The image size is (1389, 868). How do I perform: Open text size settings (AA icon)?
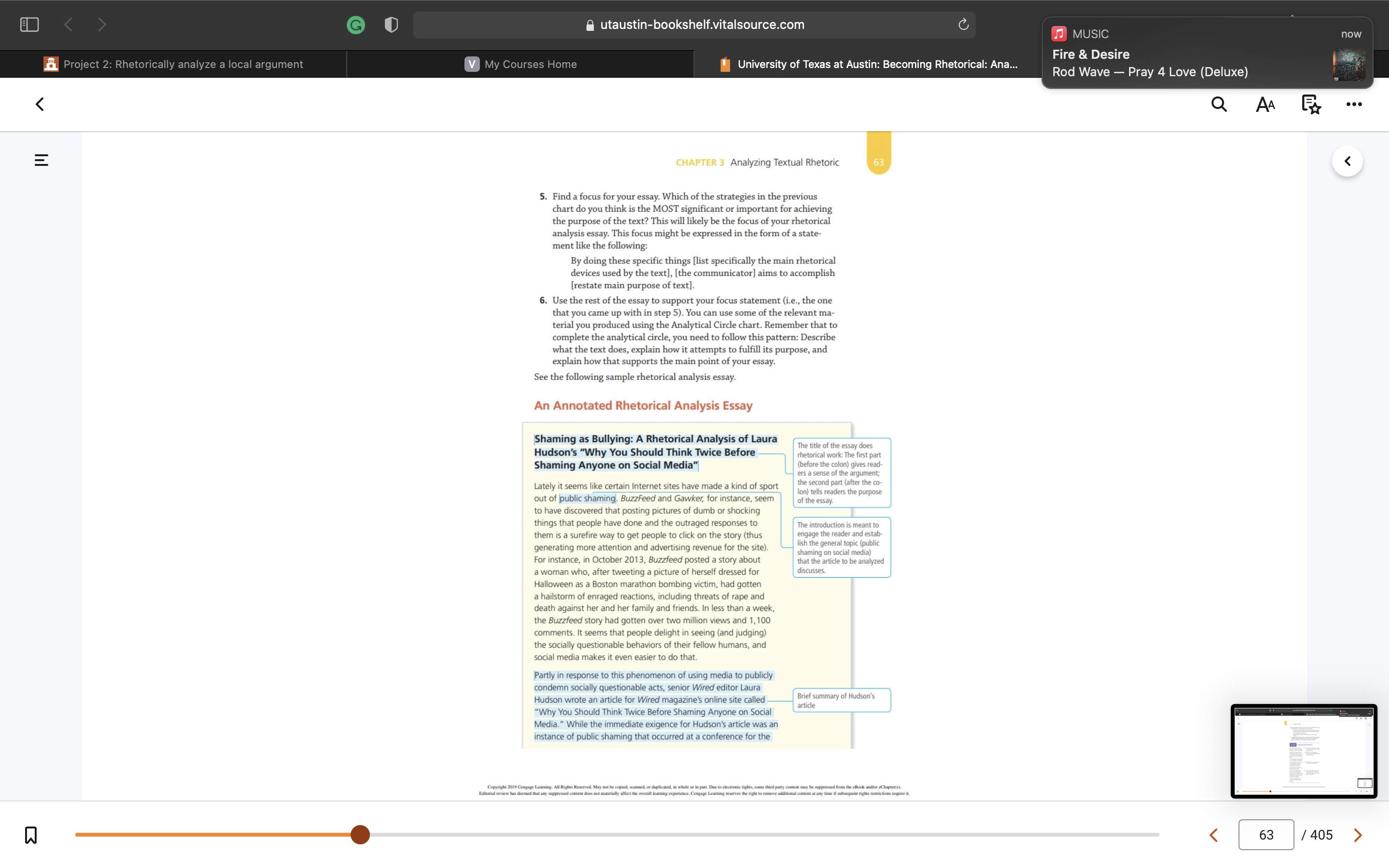(x=1265, y=105)
